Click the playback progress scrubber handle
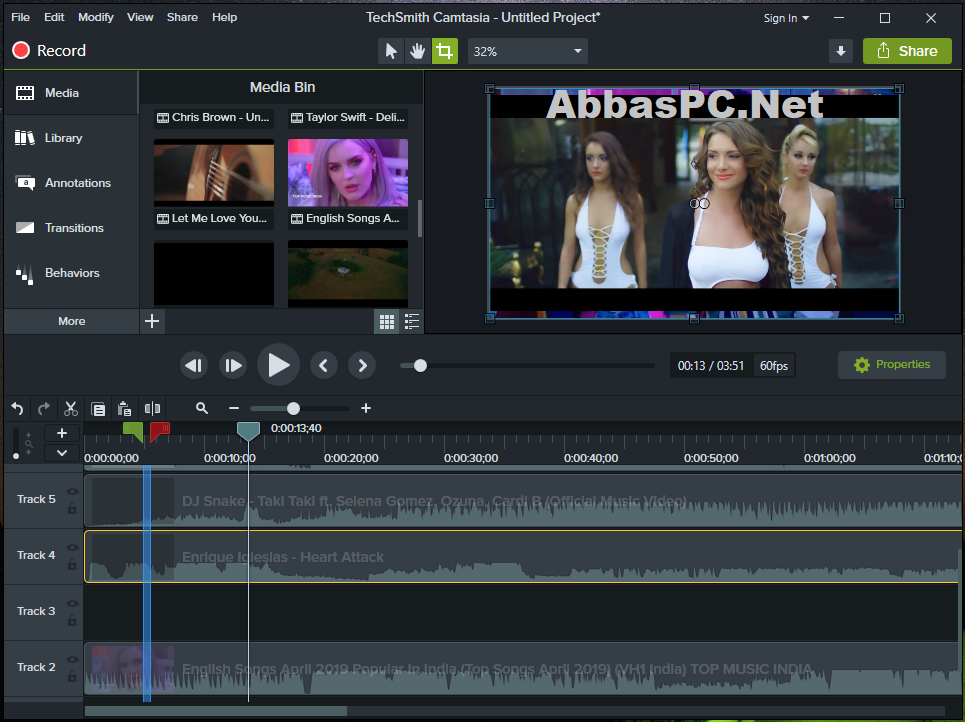The width and height of the screenshot is (965, 722). [x=420, y=366]
